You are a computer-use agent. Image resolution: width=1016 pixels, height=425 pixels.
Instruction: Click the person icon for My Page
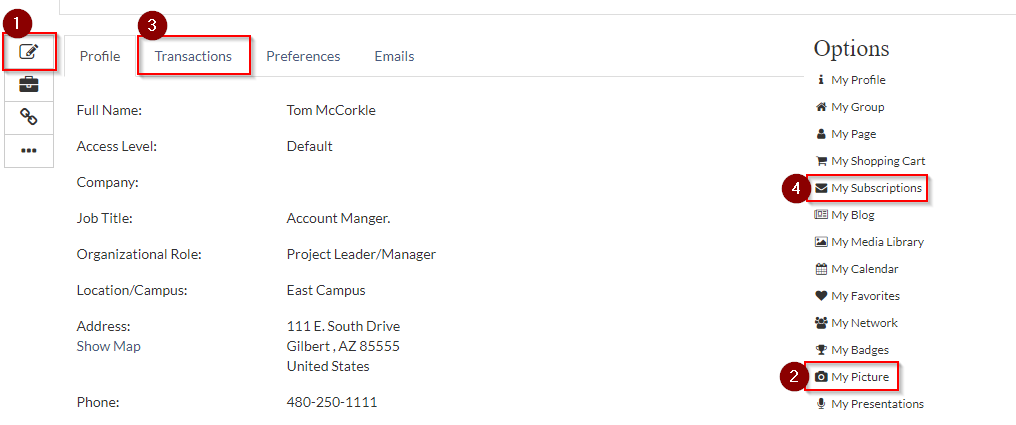[821, 134]
